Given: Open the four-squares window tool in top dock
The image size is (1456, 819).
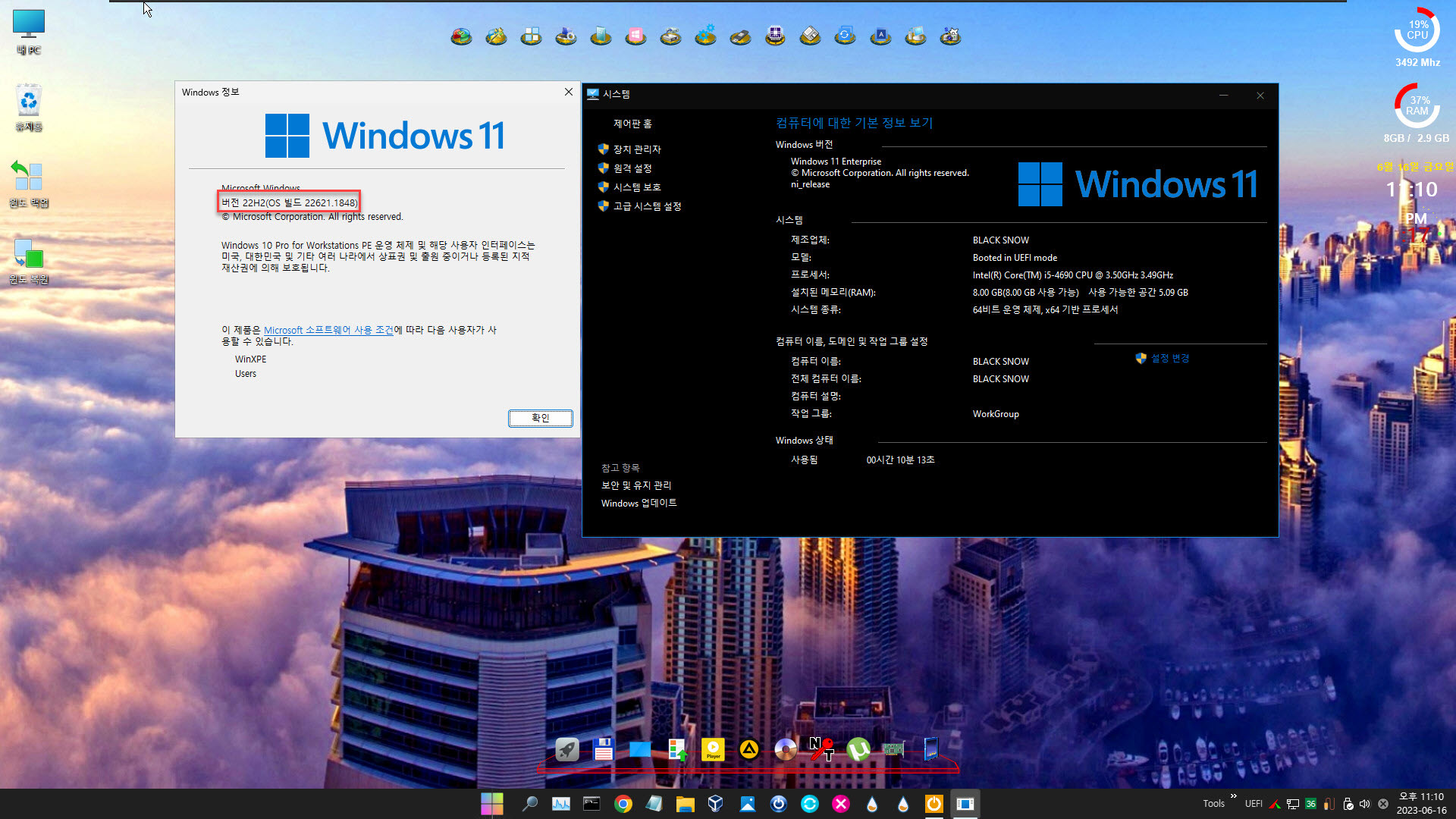Looking at the screenshot, I should (531, 36).
